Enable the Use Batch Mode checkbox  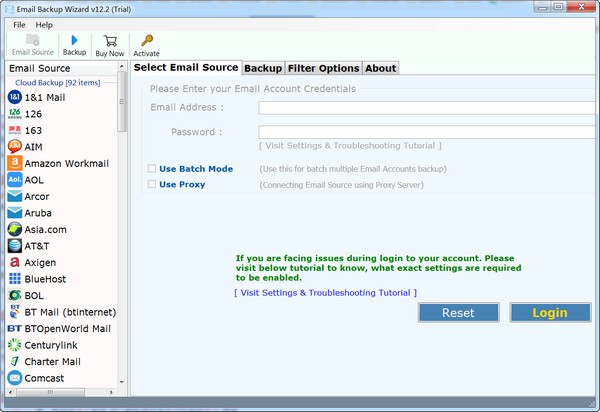[152, 169]
